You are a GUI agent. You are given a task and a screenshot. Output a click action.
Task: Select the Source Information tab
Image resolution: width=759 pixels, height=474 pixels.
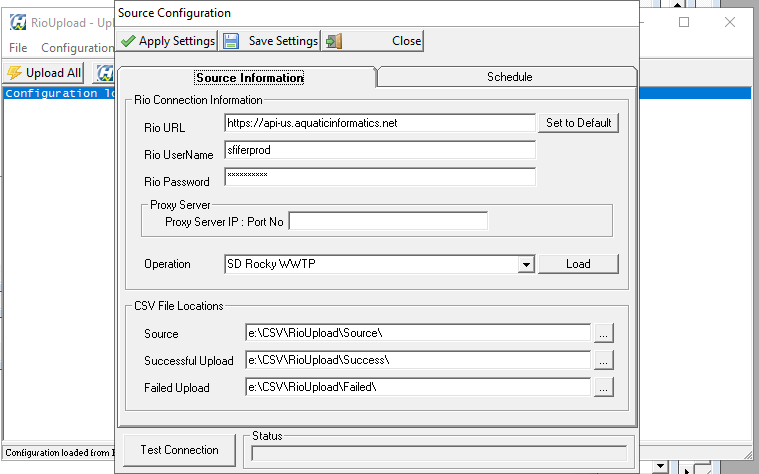tap(249, 77)
